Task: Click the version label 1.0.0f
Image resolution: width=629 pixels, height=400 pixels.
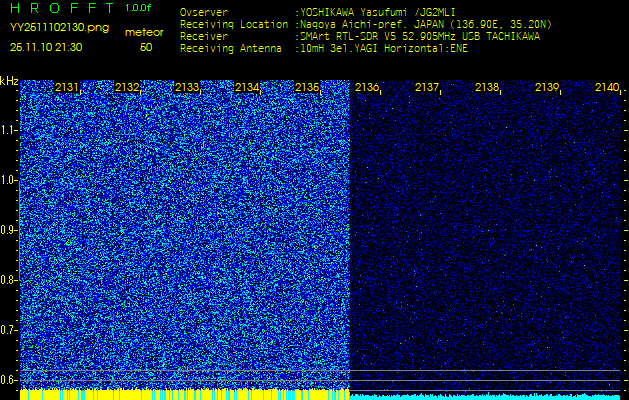Action: coord(138,8)
